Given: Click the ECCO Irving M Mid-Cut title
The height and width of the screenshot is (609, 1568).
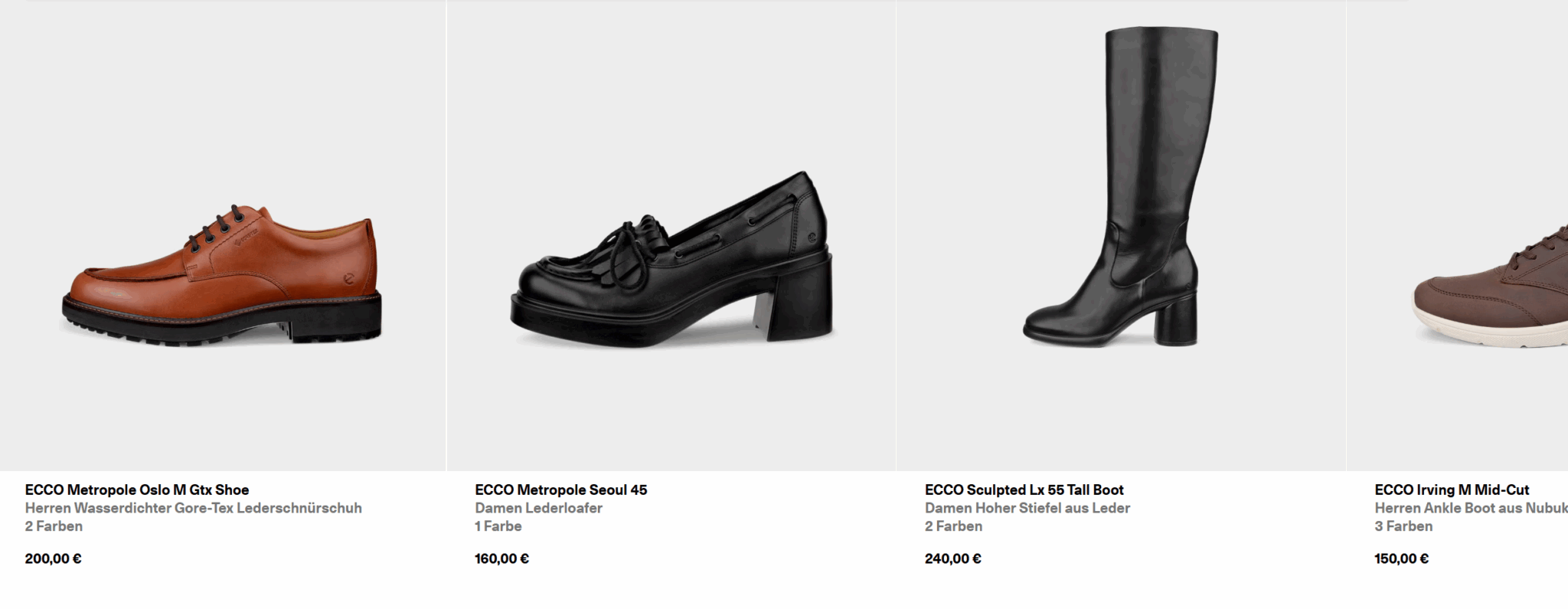Looking at the screenshot, I should click(1452, 489).
